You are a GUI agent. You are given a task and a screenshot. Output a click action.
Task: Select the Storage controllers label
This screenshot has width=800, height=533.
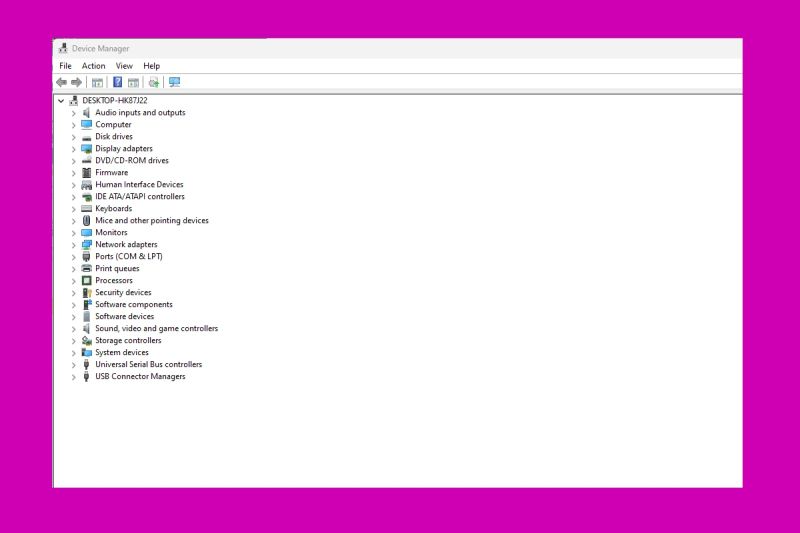pos(128,340)
